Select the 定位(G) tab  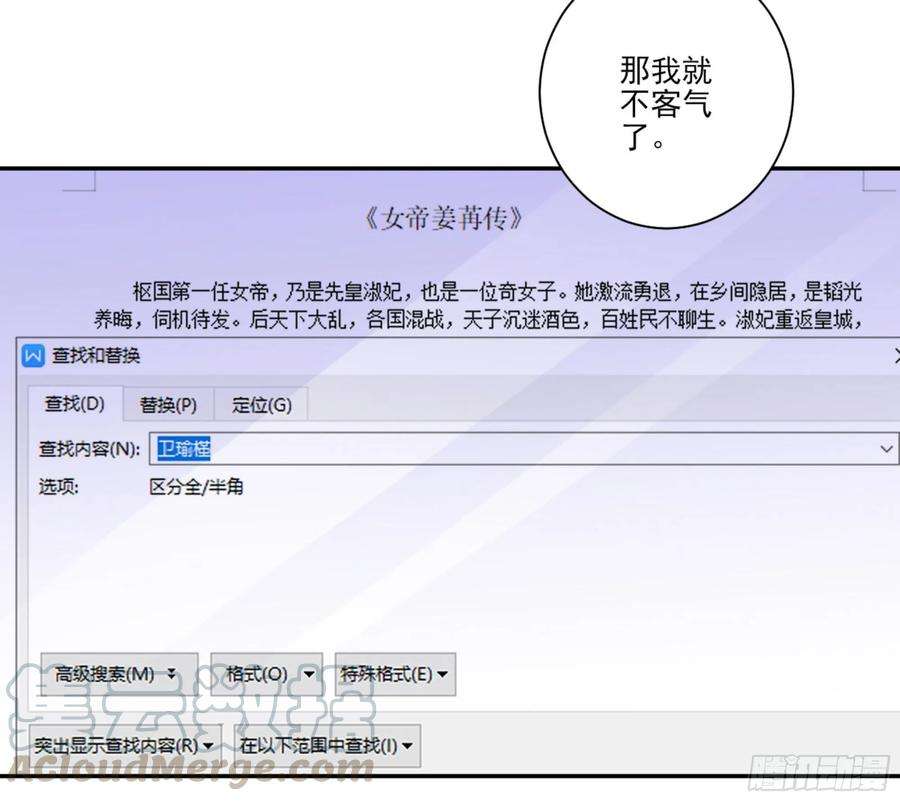click(x=261, y=405)
